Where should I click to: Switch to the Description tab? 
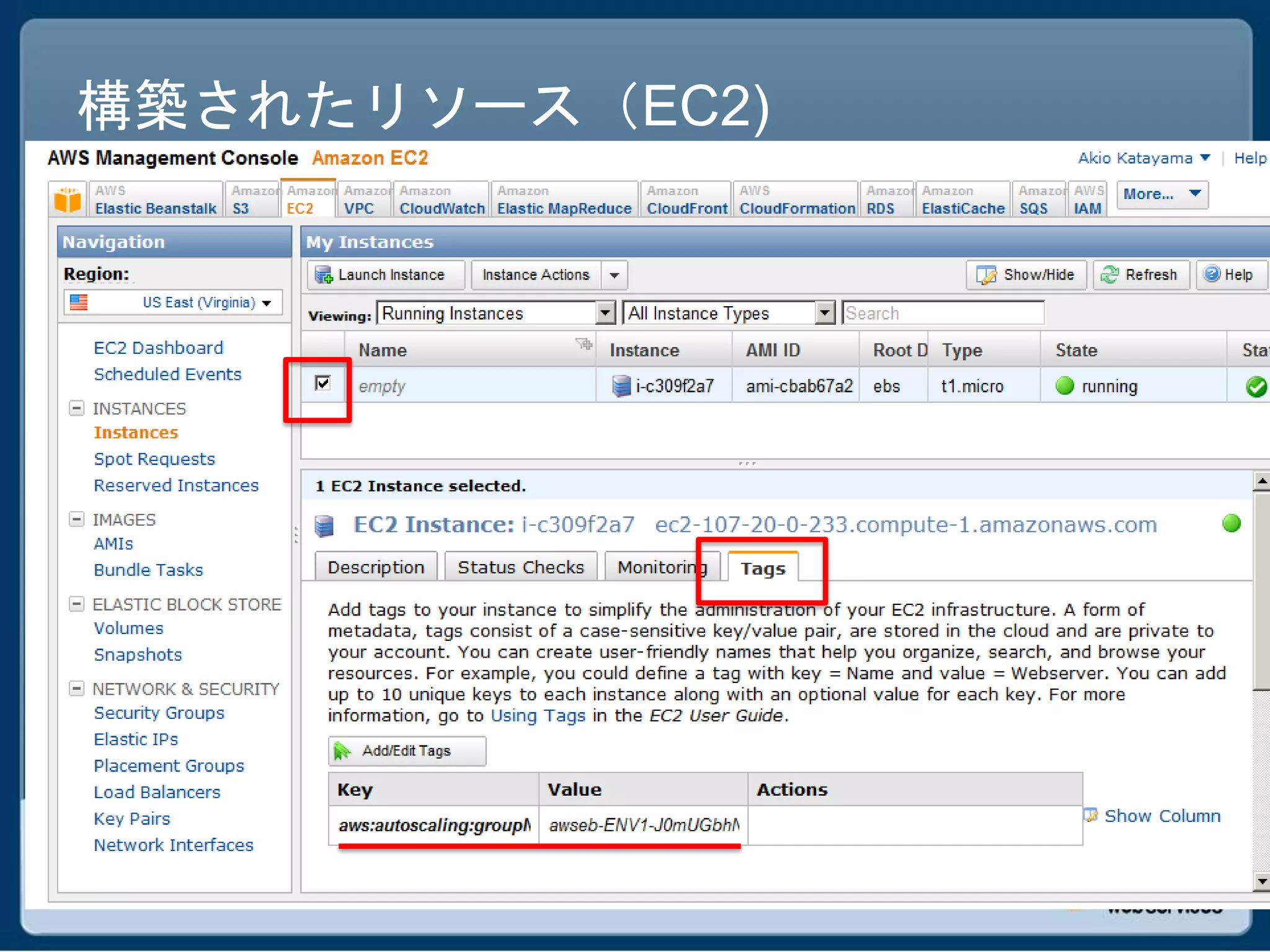(376, 567)
